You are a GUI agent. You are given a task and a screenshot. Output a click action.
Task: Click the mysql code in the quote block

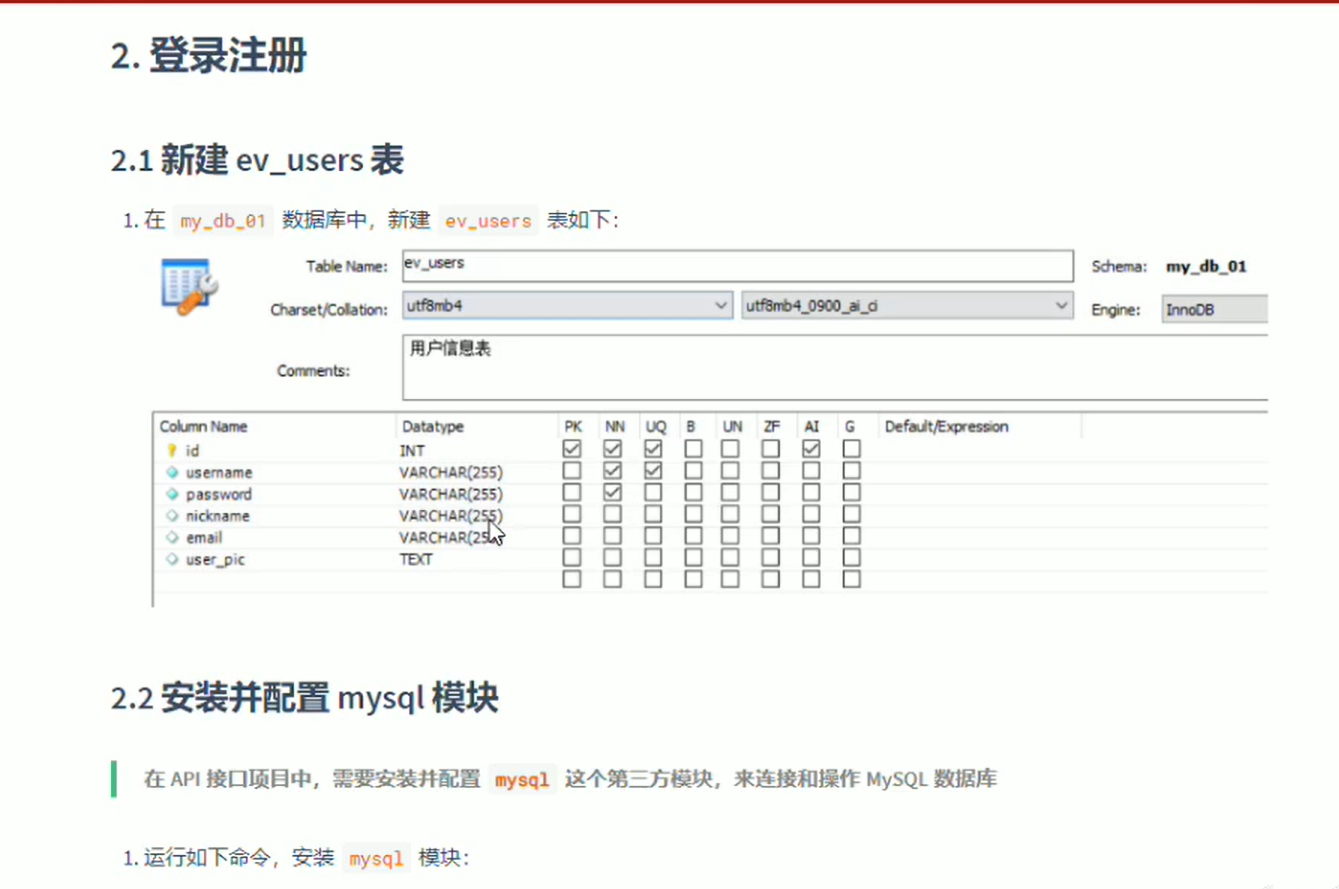pos(523,780)
